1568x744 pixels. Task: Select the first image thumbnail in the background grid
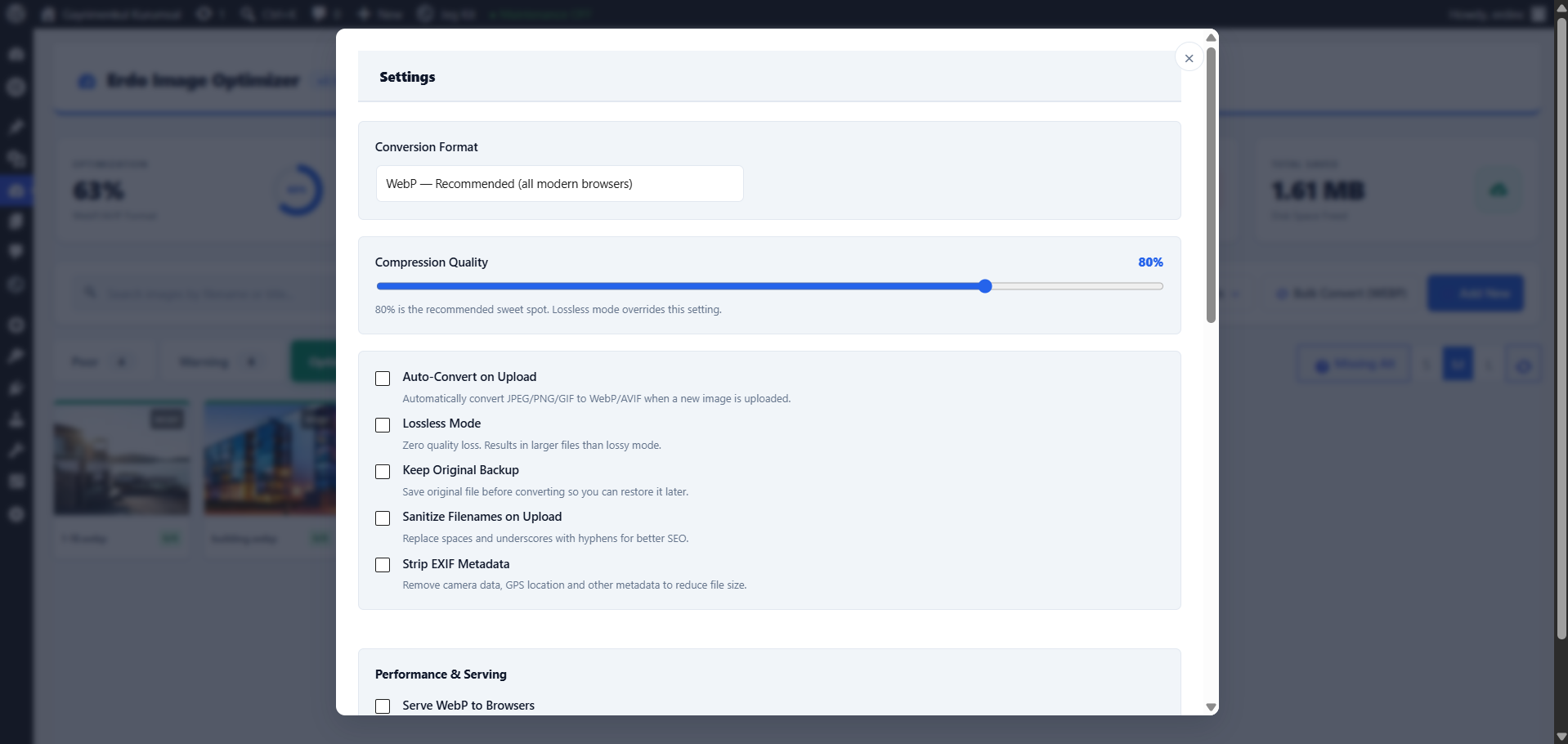[122, 459]
